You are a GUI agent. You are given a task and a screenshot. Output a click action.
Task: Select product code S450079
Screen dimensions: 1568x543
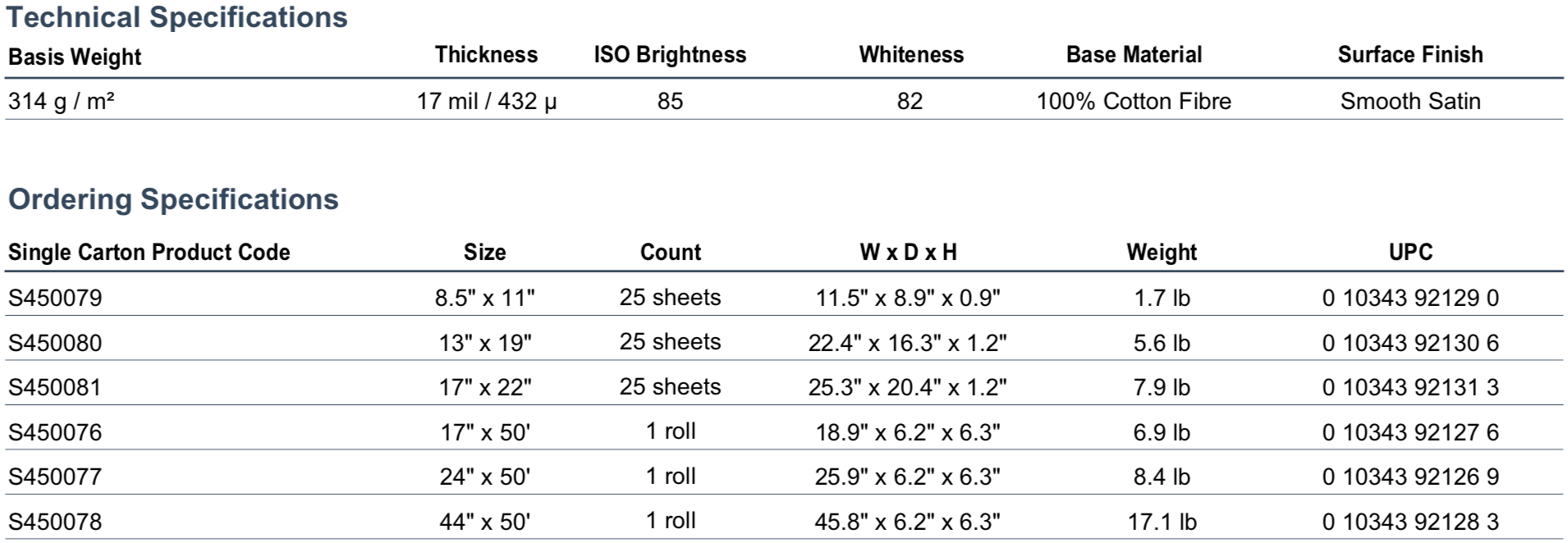(x=55, y=298)
